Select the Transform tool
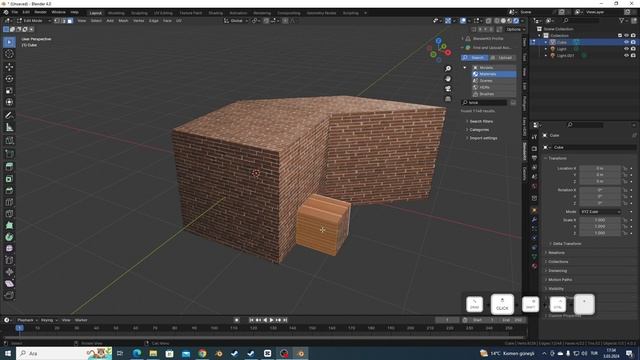Image resolution: width=640 pixels, height=360 pixels. click(9, 102)
